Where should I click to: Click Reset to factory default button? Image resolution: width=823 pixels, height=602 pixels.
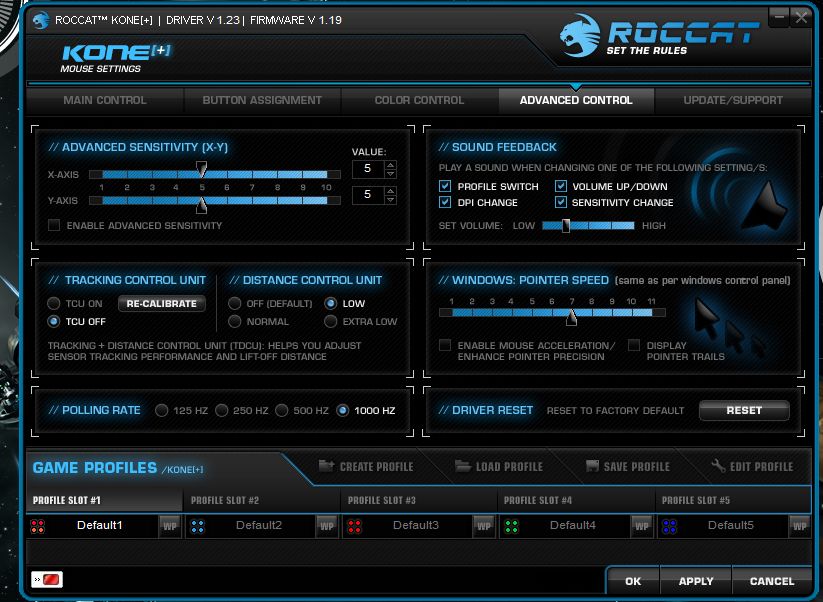(x=744, y=410)
